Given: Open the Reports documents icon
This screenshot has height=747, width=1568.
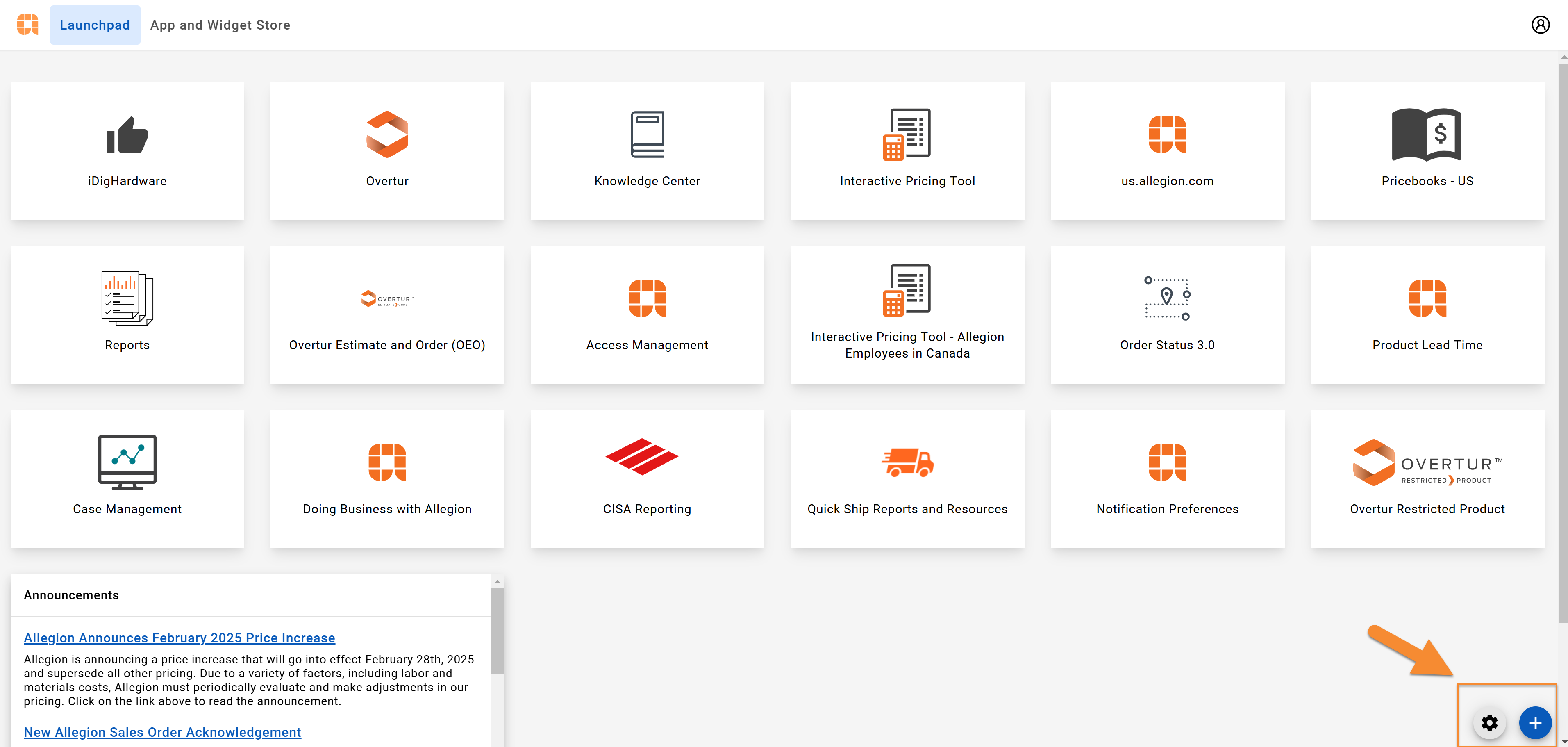Looking at the screenshot, I should [127, 298].
